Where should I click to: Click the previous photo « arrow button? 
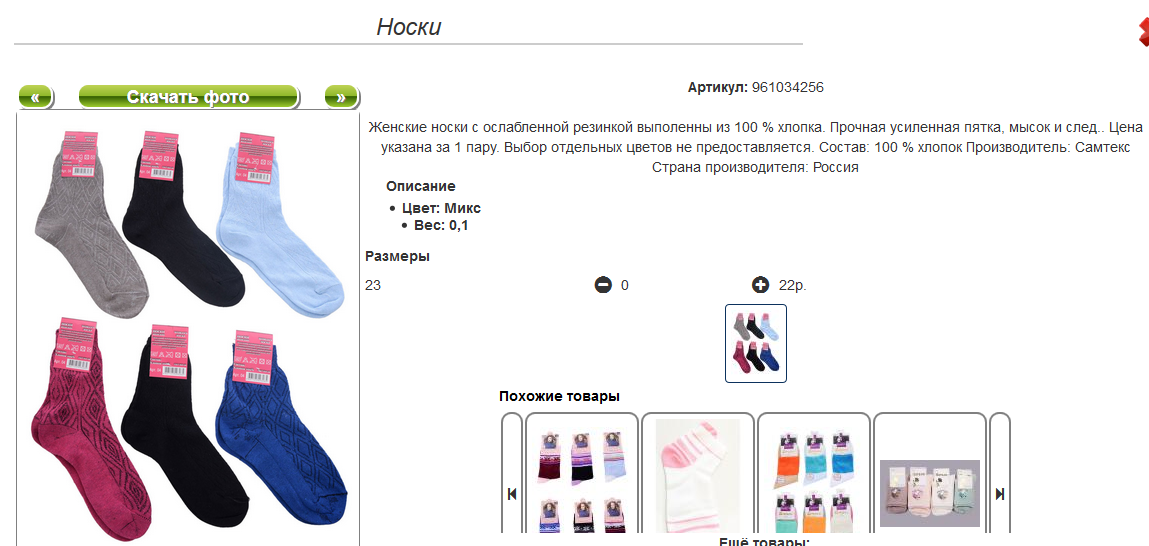[35, 97]
